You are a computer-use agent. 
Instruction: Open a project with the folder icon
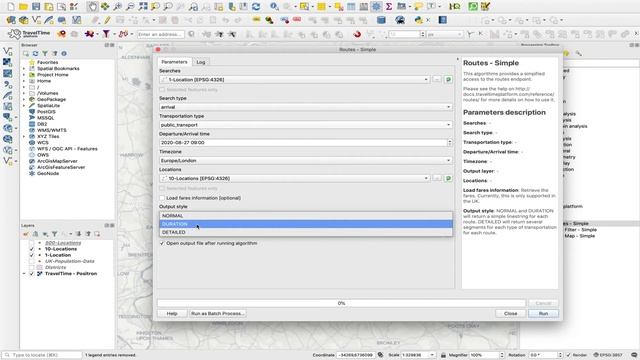(x=23, y=7)
